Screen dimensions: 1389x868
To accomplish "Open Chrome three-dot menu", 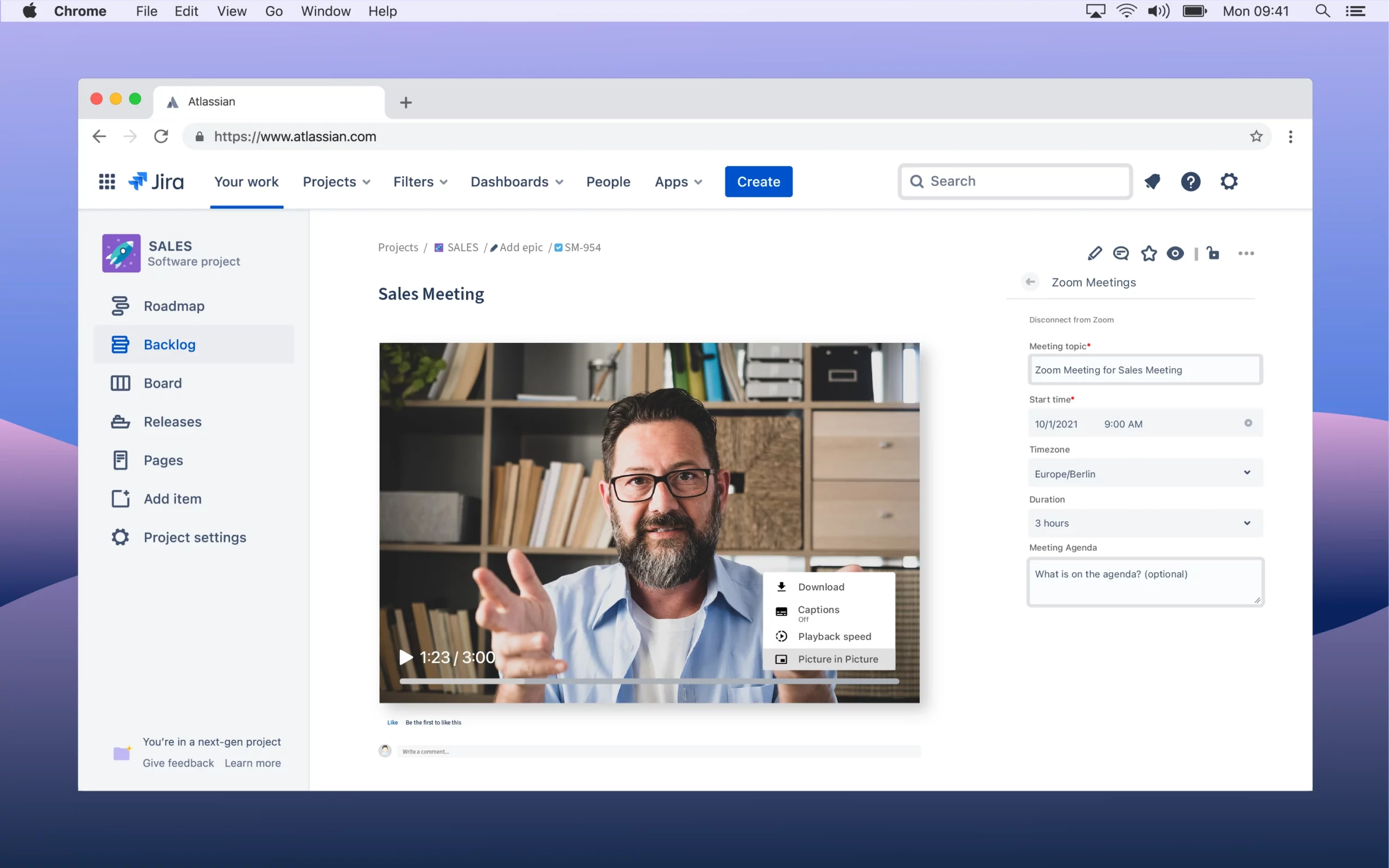I will 1290,136.
